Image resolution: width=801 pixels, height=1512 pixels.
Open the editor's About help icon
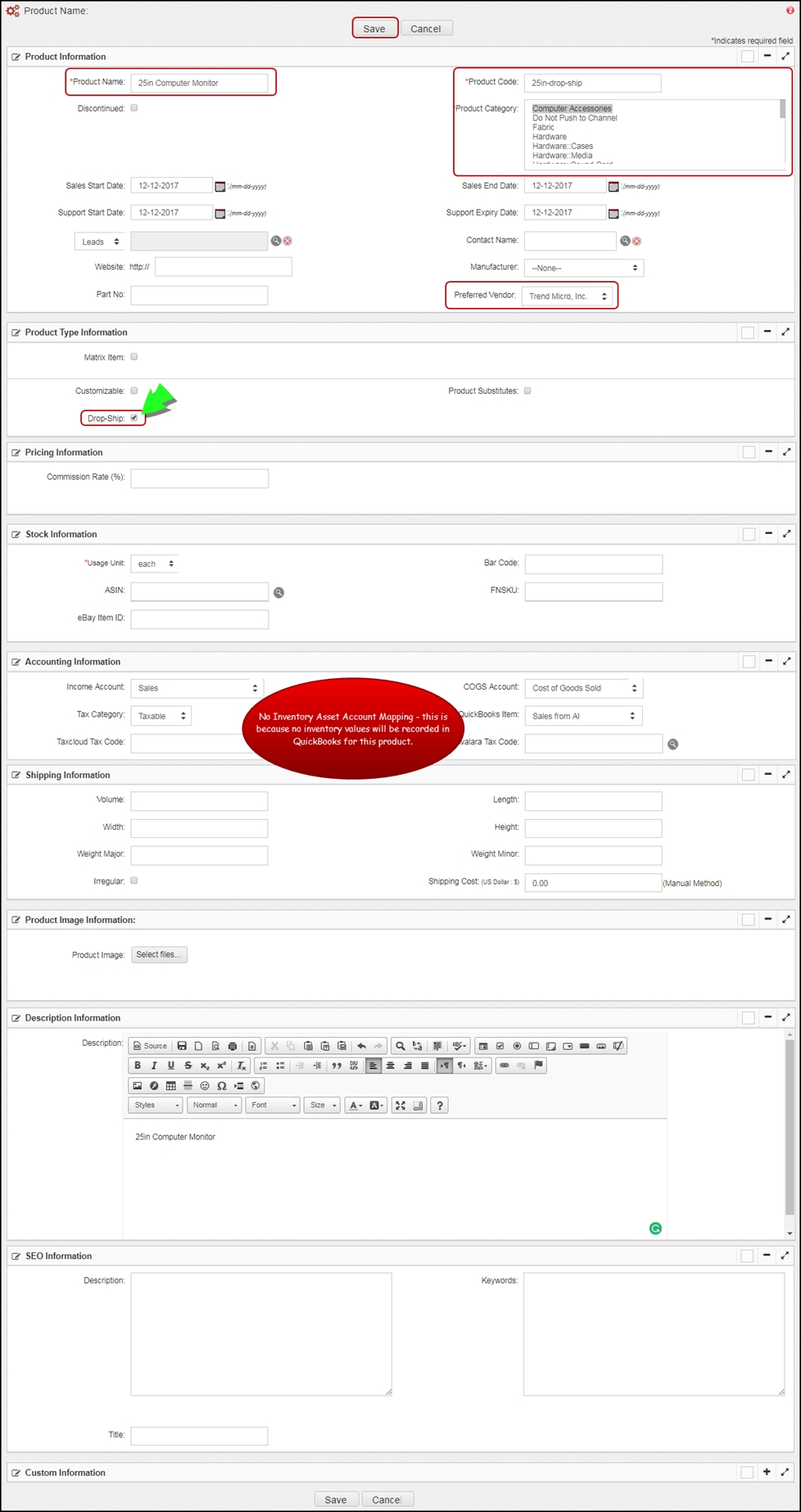point(440,1106)
